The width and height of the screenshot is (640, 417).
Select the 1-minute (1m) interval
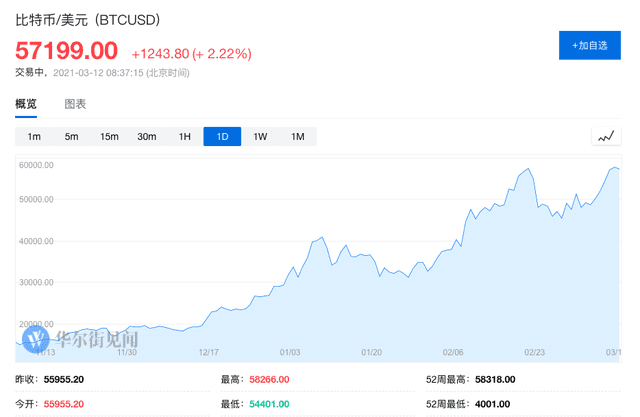tap(34, 136)
